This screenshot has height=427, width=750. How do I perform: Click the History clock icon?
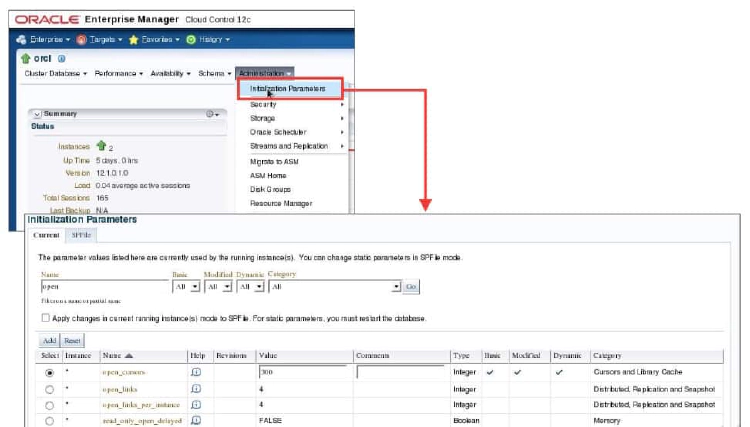(x=191, y=40)
